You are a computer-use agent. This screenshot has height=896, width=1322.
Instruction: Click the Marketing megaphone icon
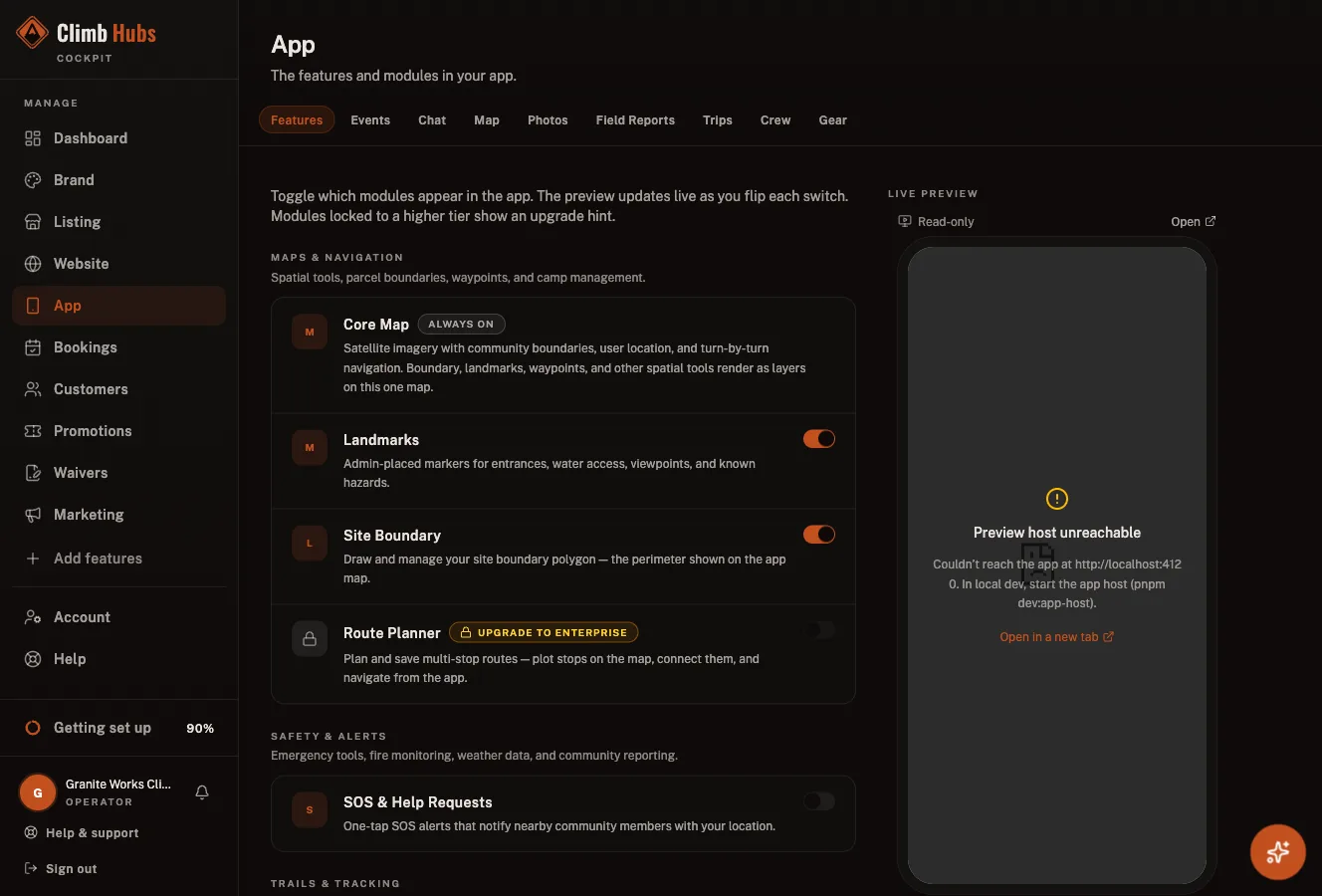[x=33, y=515]
